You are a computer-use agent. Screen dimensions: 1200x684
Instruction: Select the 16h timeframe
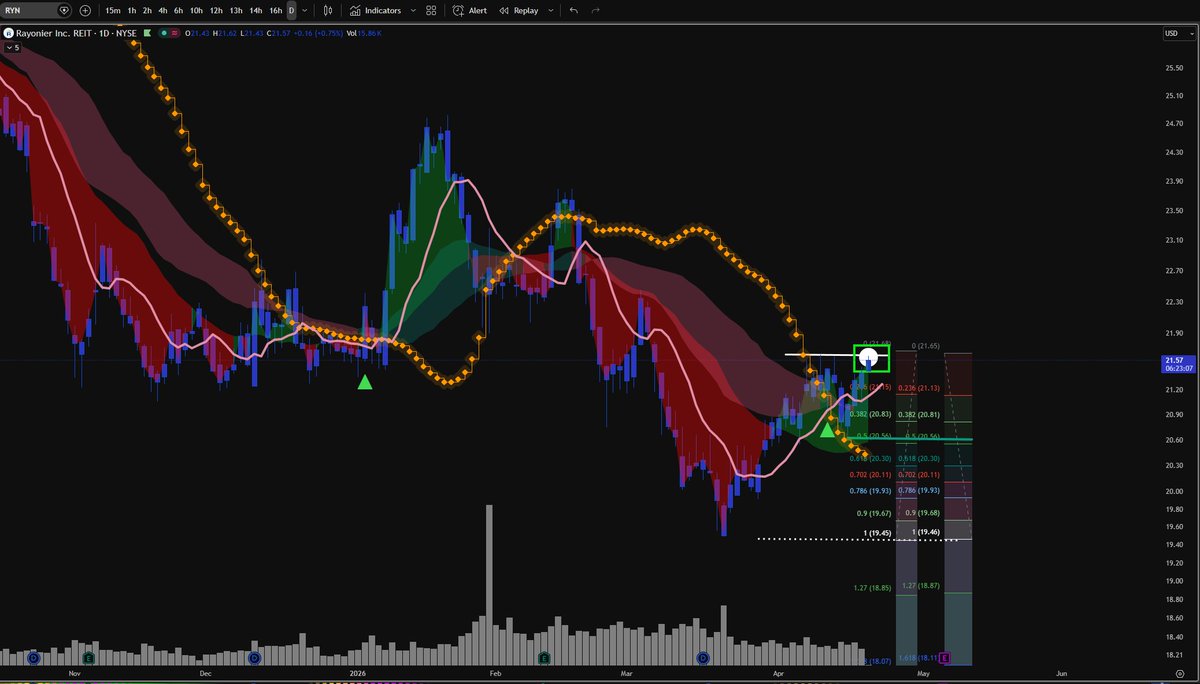click(276, 10)
